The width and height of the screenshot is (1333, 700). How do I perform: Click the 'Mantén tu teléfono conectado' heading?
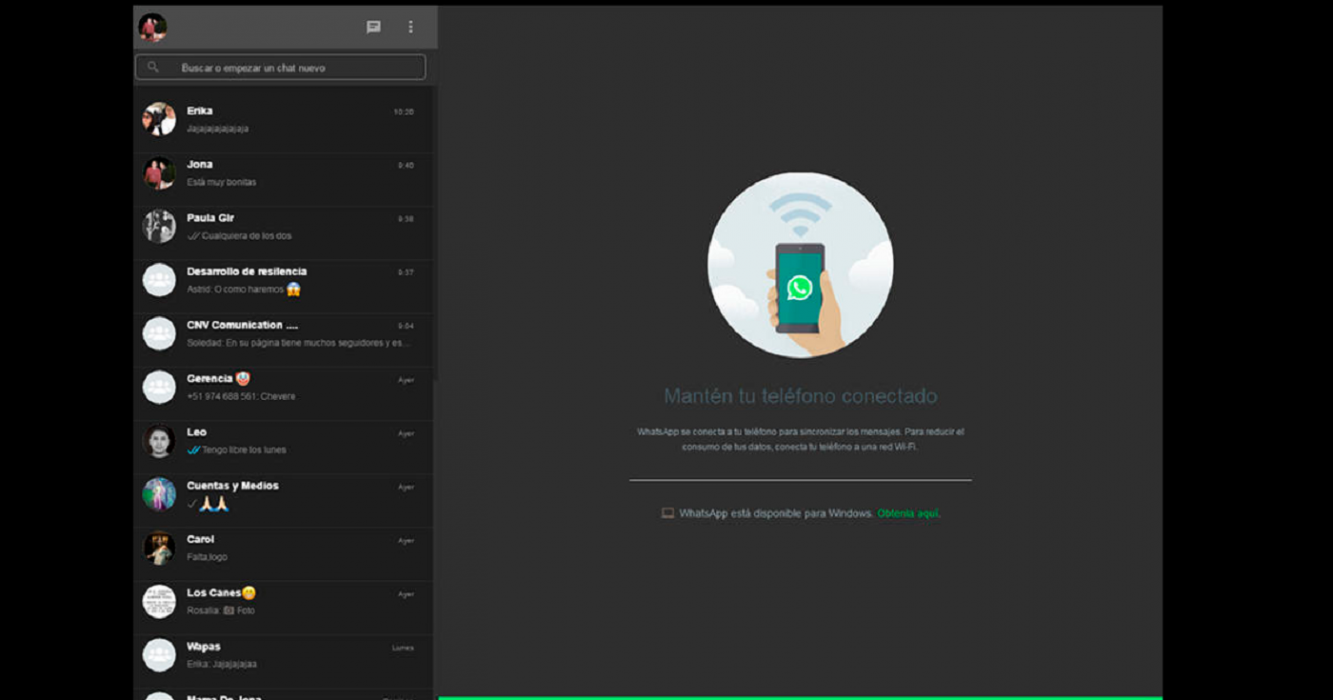tap(800, 396)
